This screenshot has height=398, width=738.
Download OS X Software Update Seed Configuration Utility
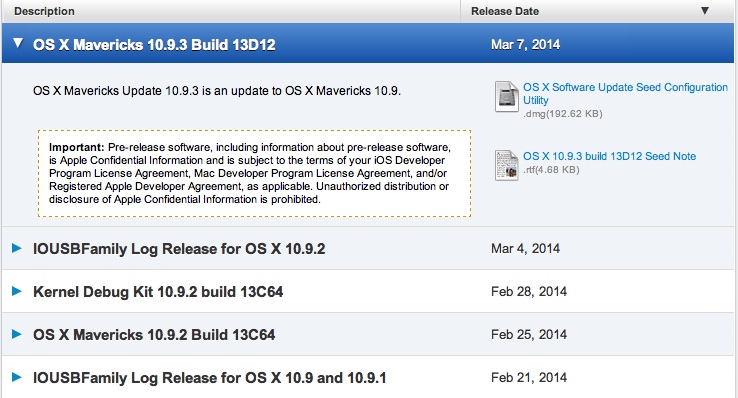[x=625, y=94]
